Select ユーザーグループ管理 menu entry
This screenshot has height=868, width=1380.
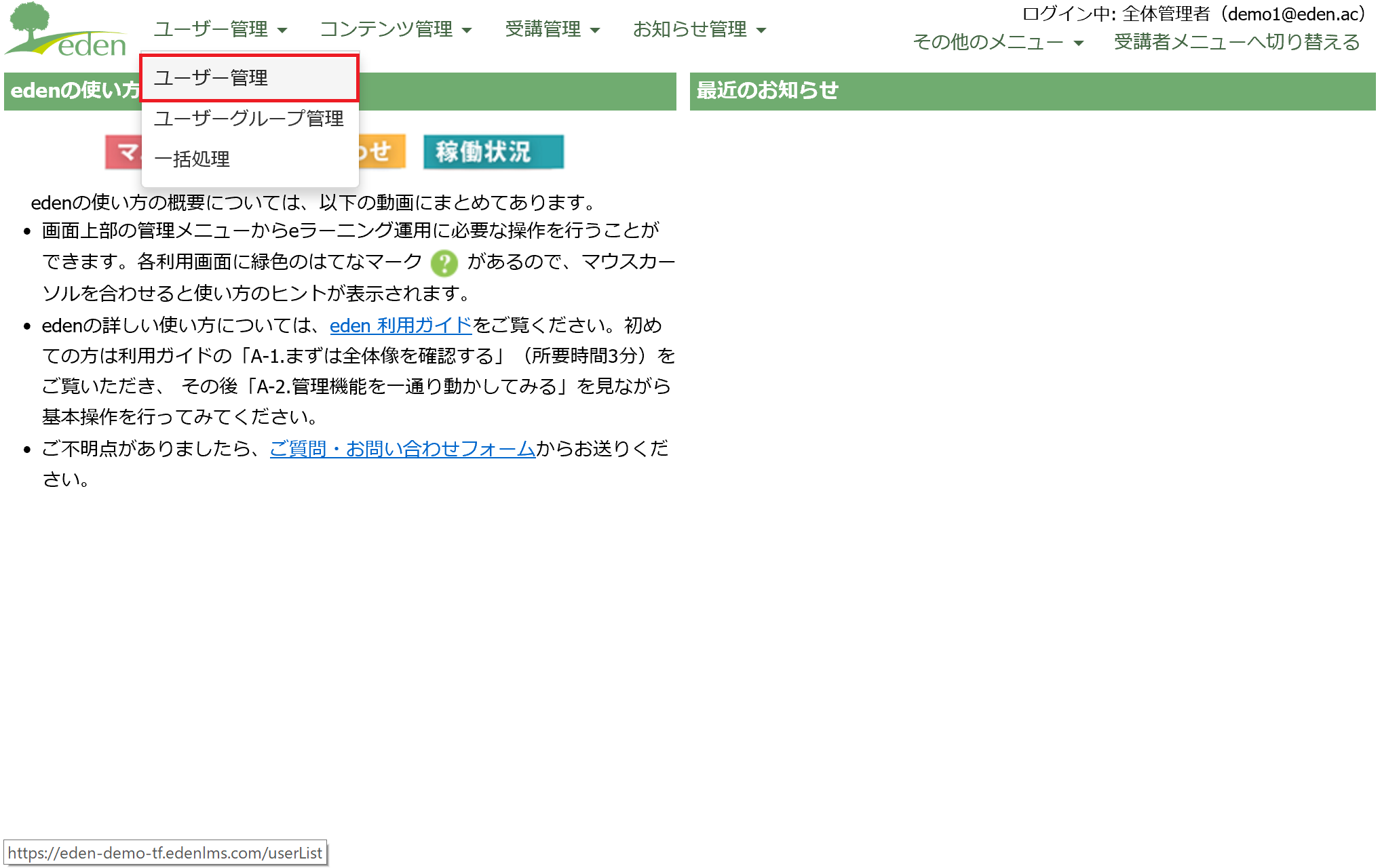click(x=250, y=119)
